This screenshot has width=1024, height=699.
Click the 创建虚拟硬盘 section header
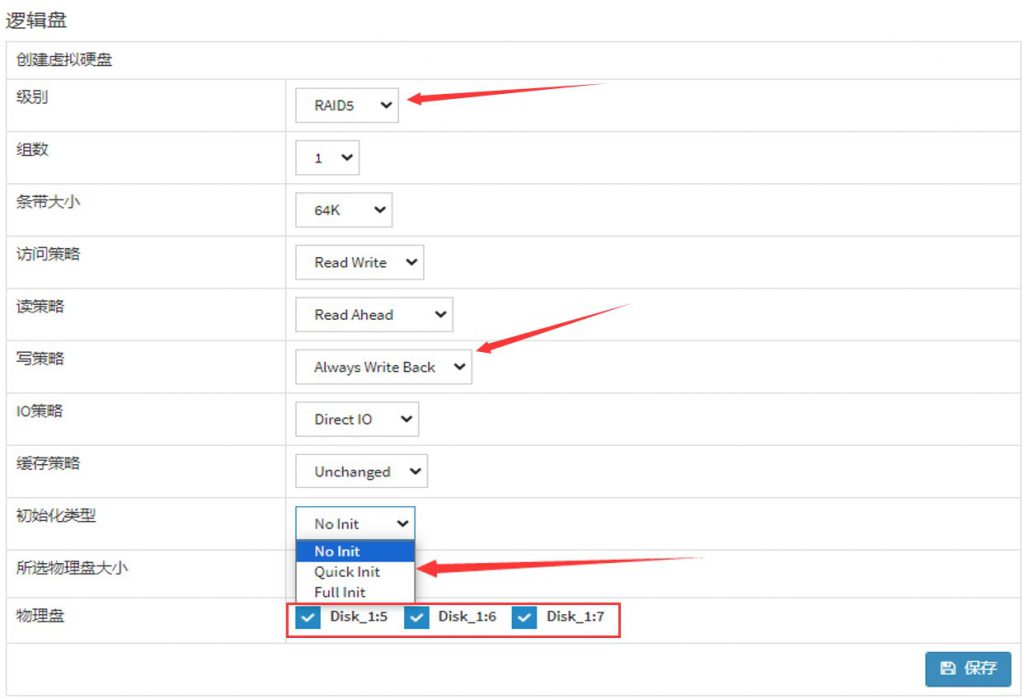(x=64, y=60)
